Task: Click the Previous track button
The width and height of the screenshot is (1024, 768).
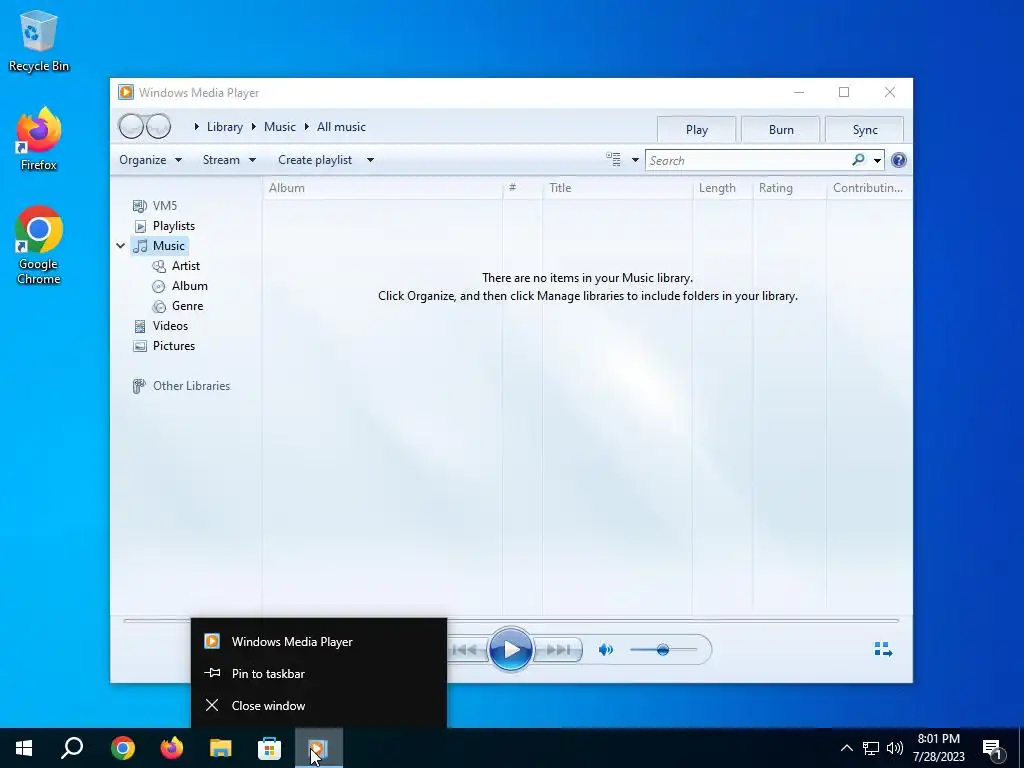Action: (x=468, y=650)
